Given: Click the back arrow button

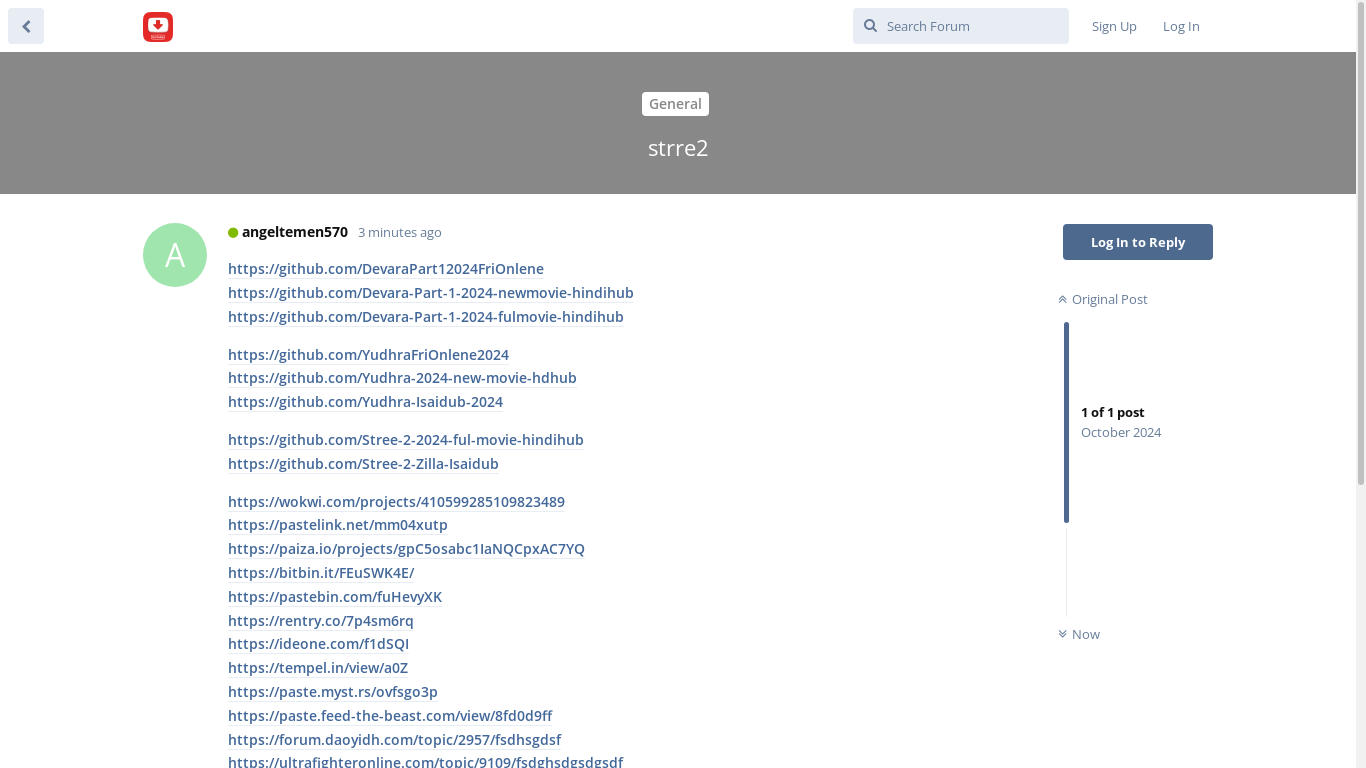Looking at the screenshot, I should click(x=26, y=26).
